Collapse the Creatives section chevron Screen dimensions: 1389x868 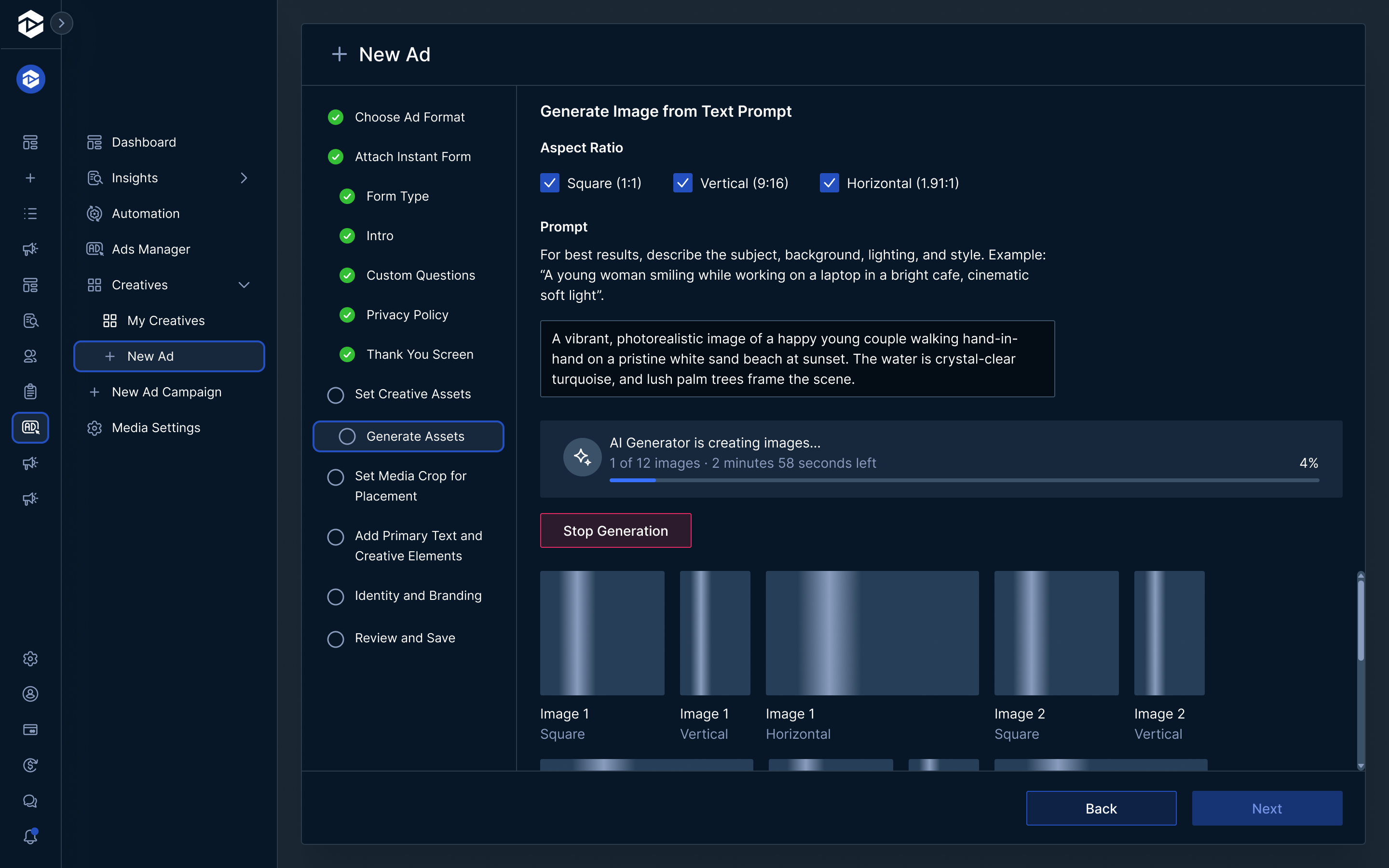(244, 285)
